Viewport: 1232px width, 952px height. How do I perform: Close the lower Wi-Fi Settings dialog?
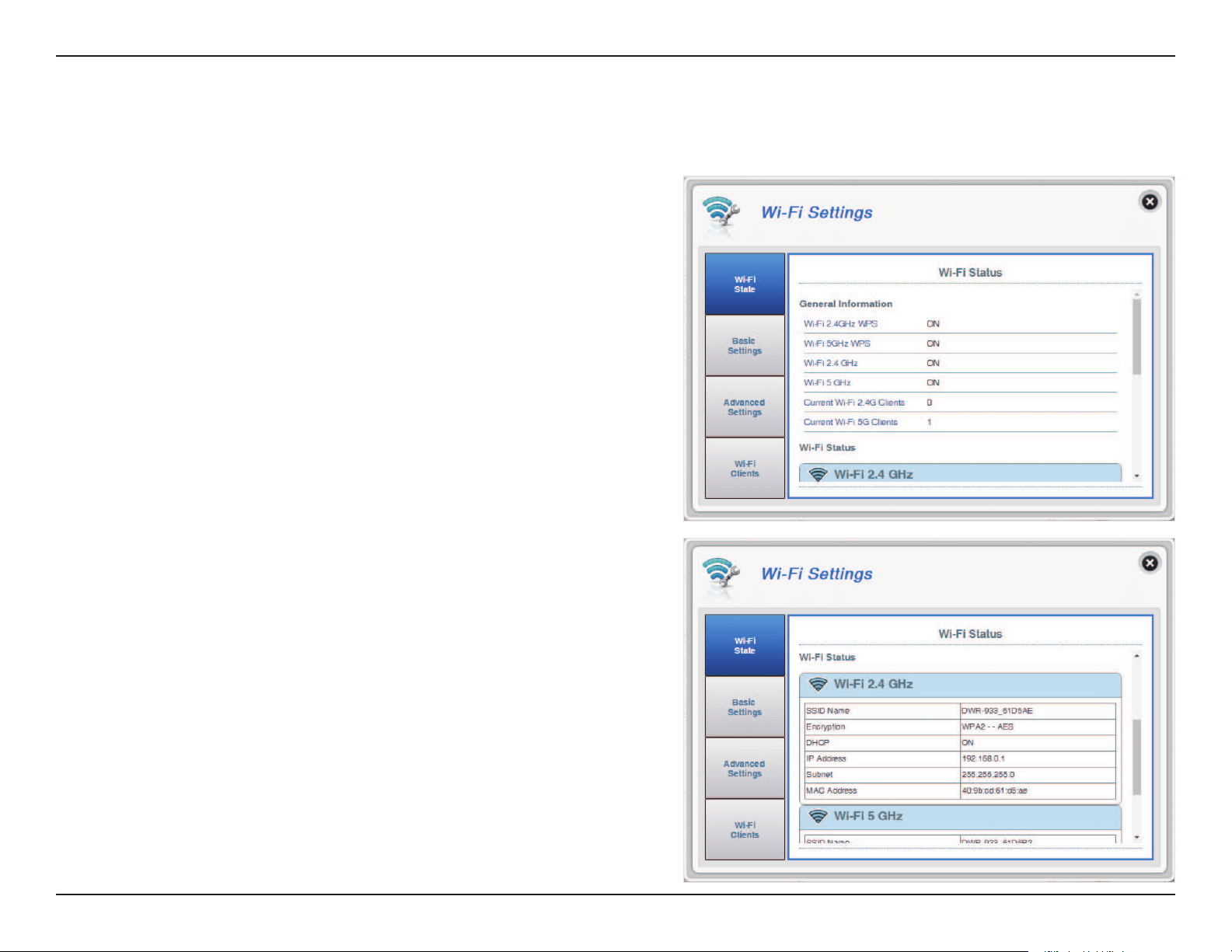(1149, 563)
